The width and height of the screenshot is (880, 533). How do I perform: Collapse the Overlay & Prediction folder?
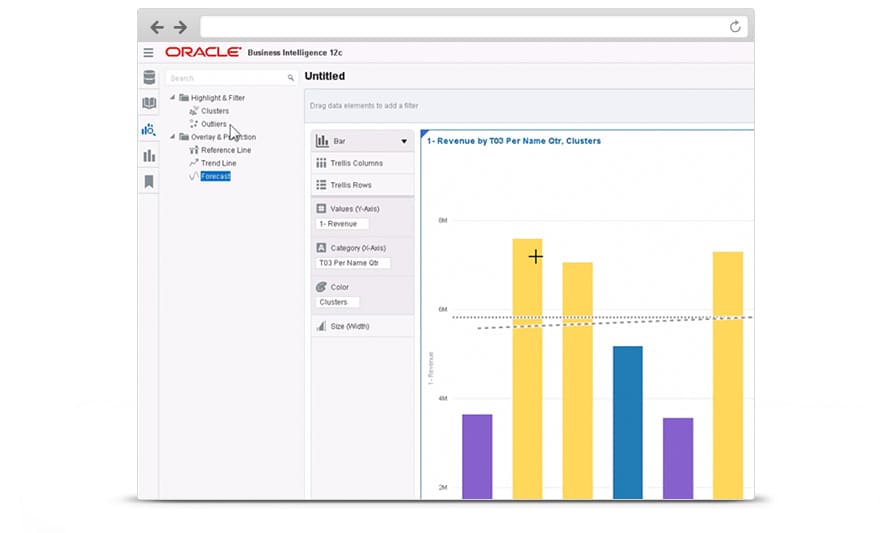click(172, 137)
